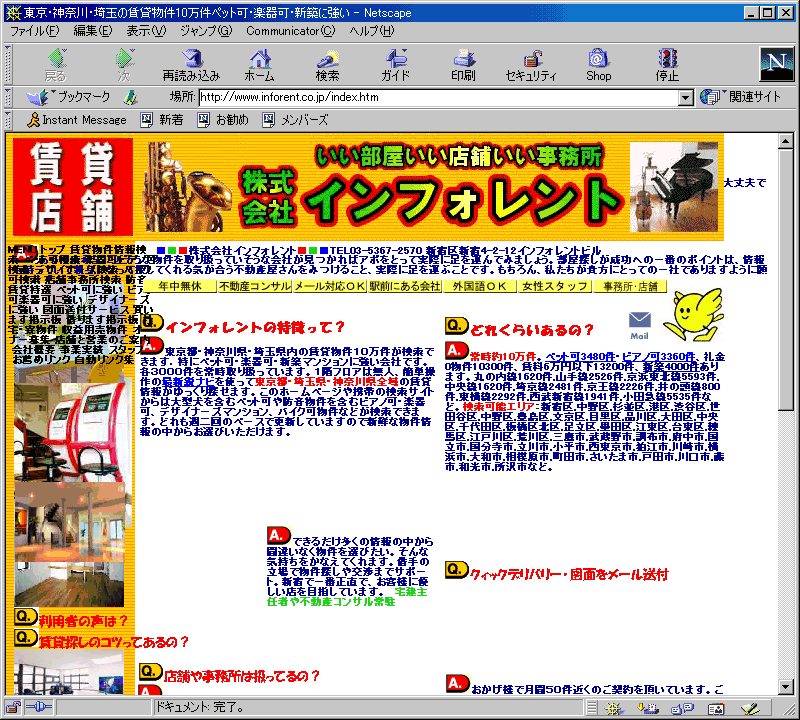
Task: Reload the page with 再読み込み
Action: tap(191, 65)
